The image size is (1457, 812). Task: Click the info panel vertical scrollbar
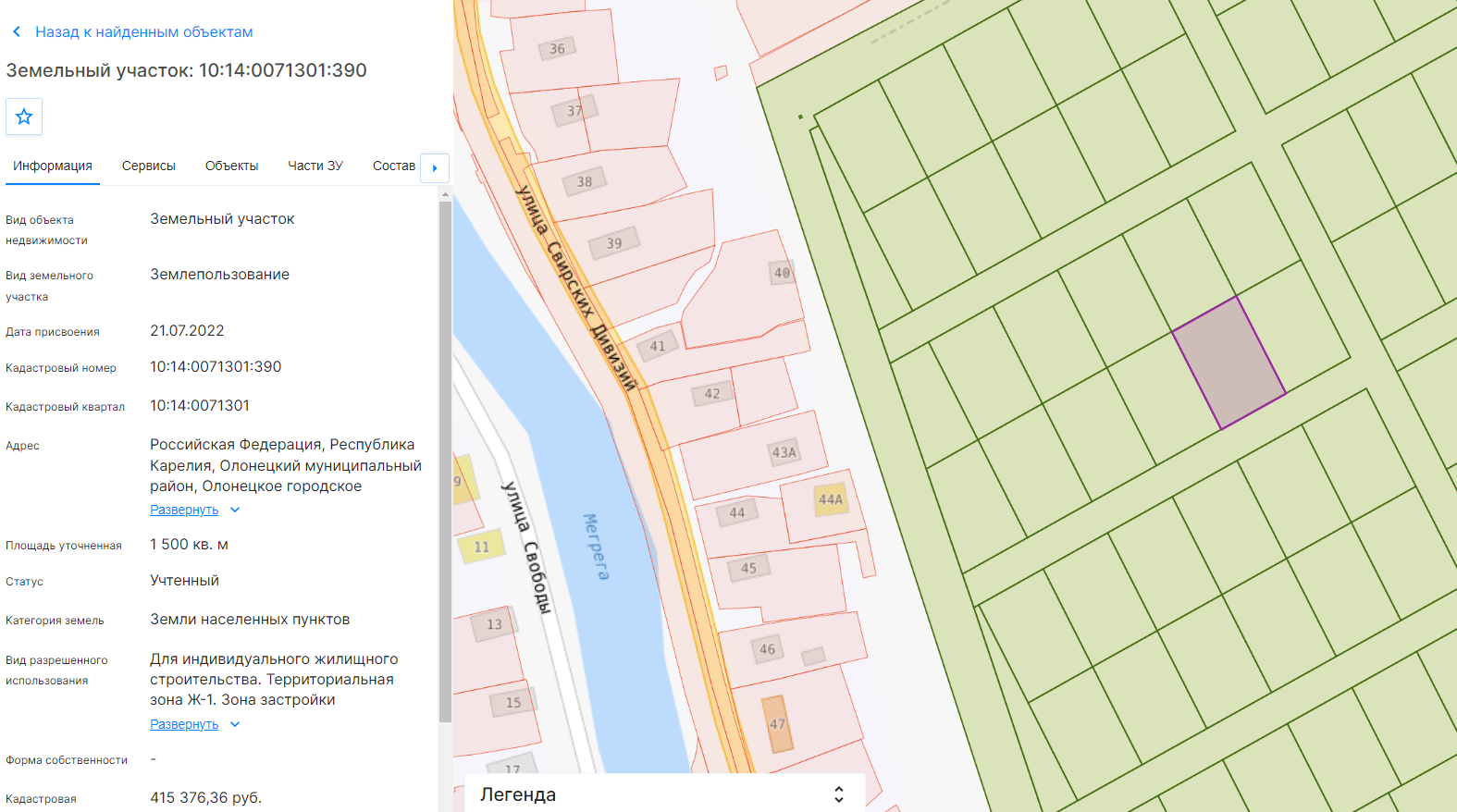pyautogui.click(x=445, y=461)
